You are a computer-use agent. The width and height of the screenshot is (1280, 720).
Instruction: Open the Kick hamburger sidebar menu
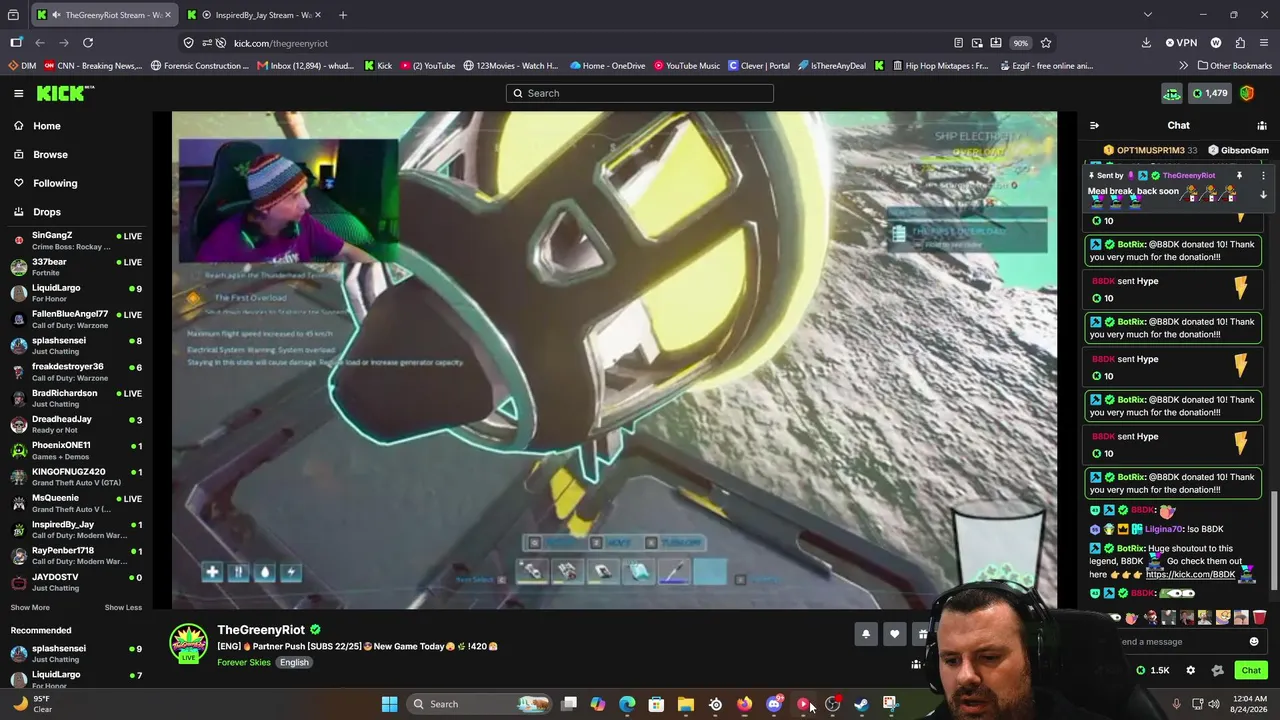(18, 93)
